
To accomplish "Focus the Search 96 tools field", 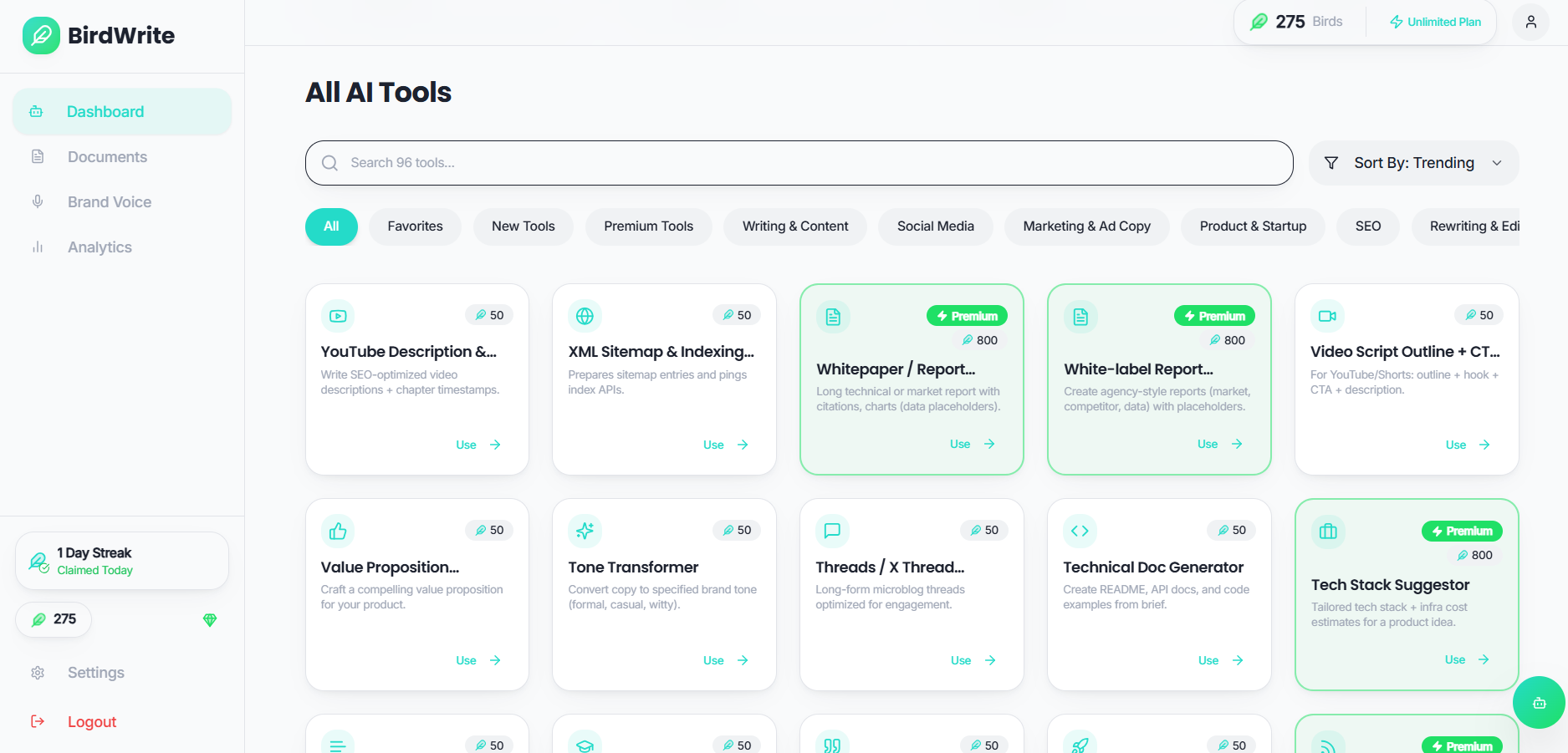I will click(799, 163).
